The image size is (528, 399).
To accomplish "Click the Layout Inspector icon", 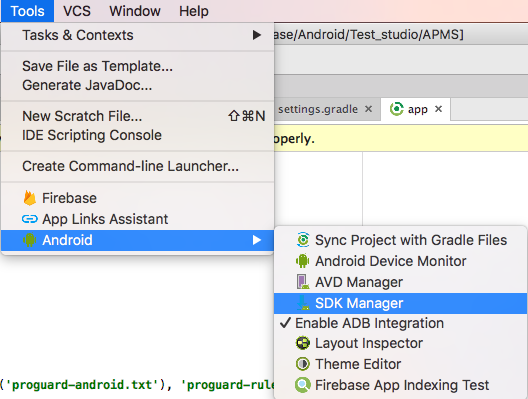I will coord(303,343).
